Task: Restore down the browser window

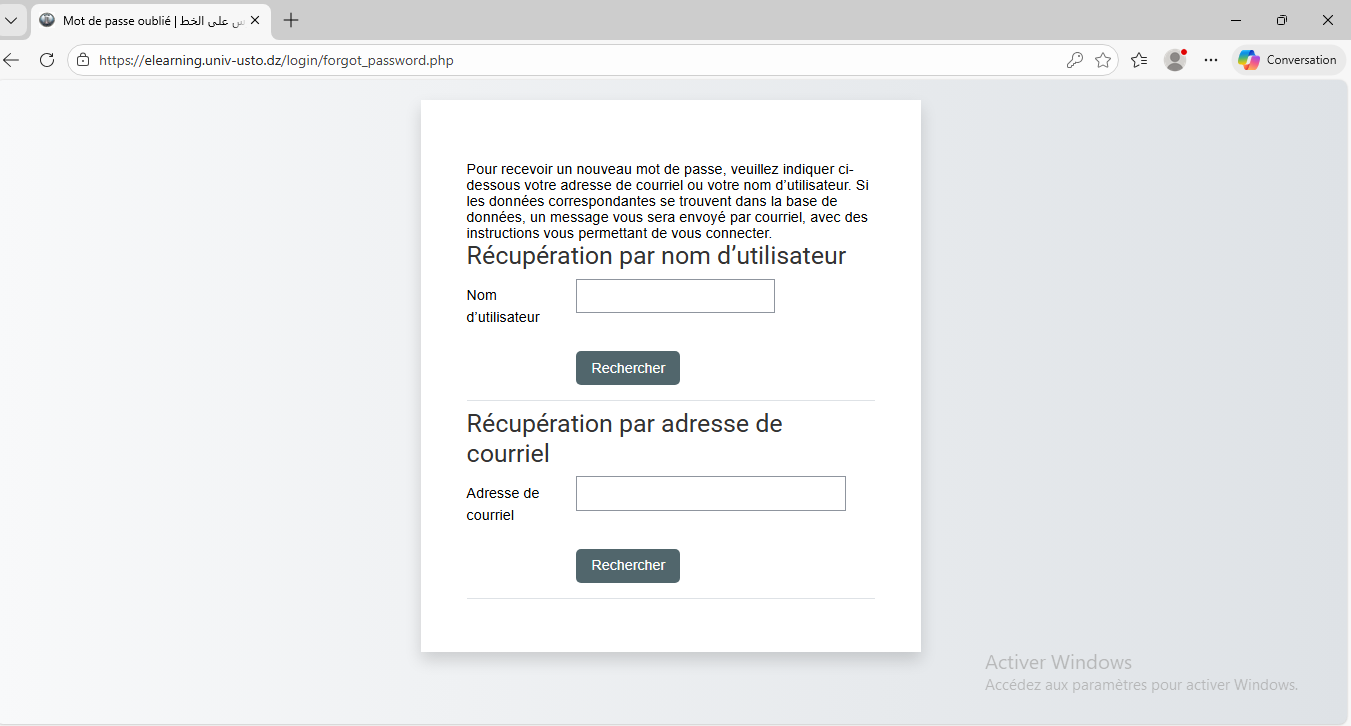Action: 1282,20
